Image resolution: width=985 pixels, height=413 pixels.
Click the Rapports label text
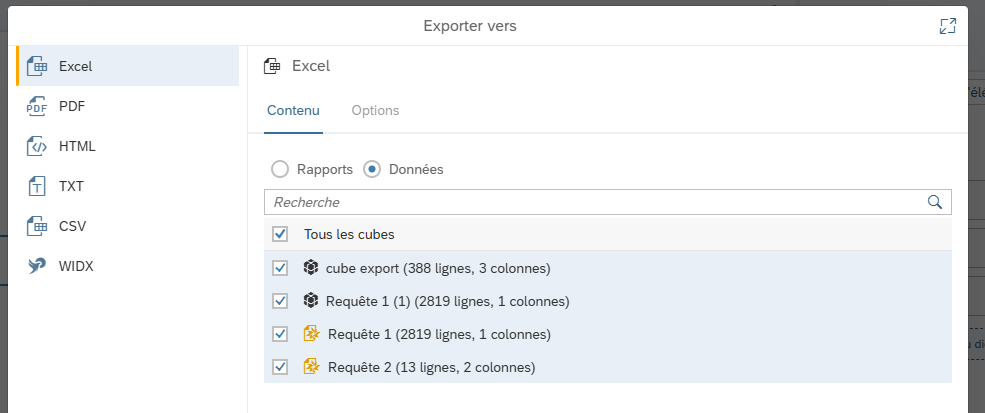click(x=325, y=169)
